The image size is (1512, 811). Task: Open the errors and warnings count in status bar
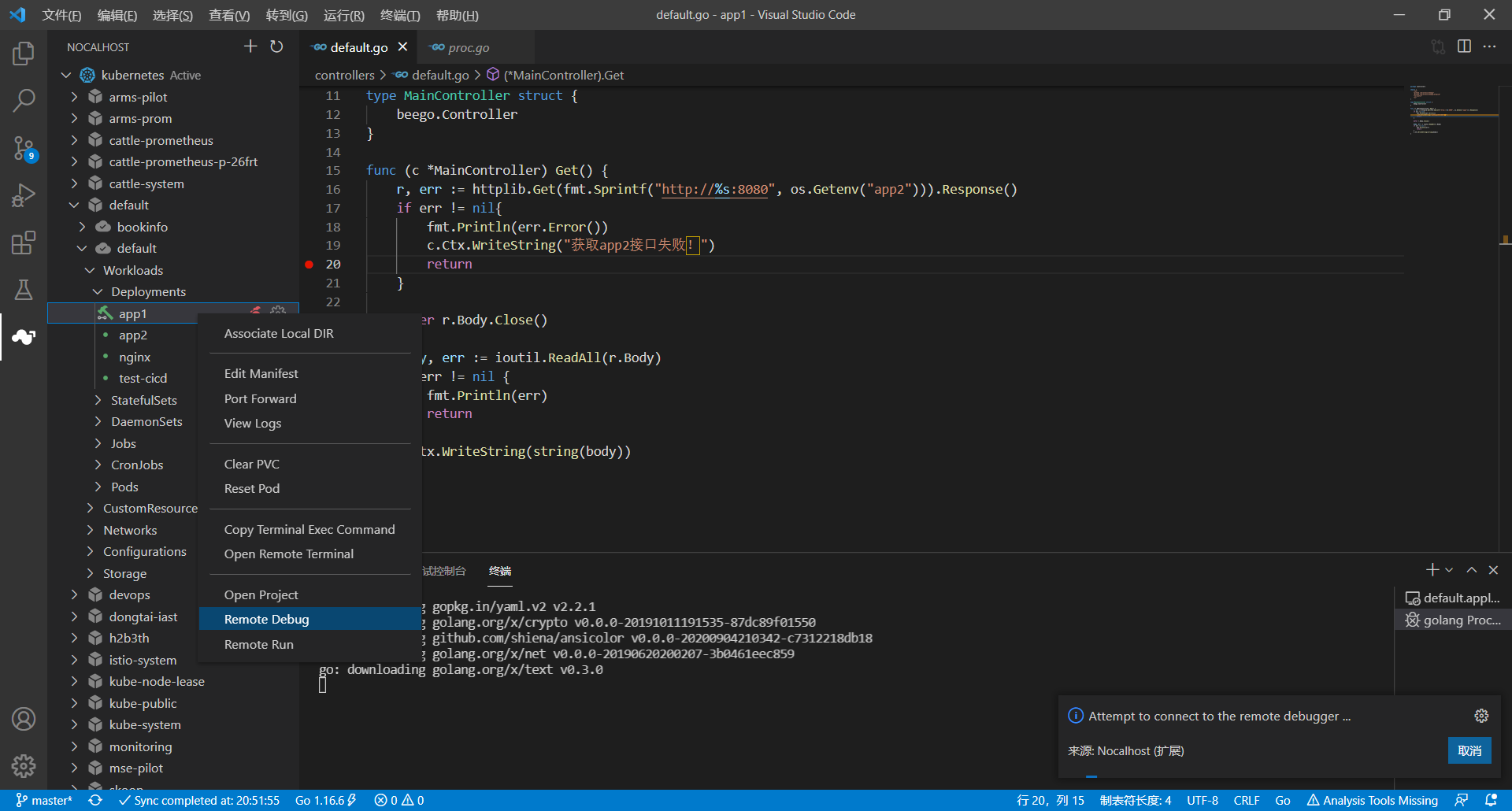coord(399,800)
